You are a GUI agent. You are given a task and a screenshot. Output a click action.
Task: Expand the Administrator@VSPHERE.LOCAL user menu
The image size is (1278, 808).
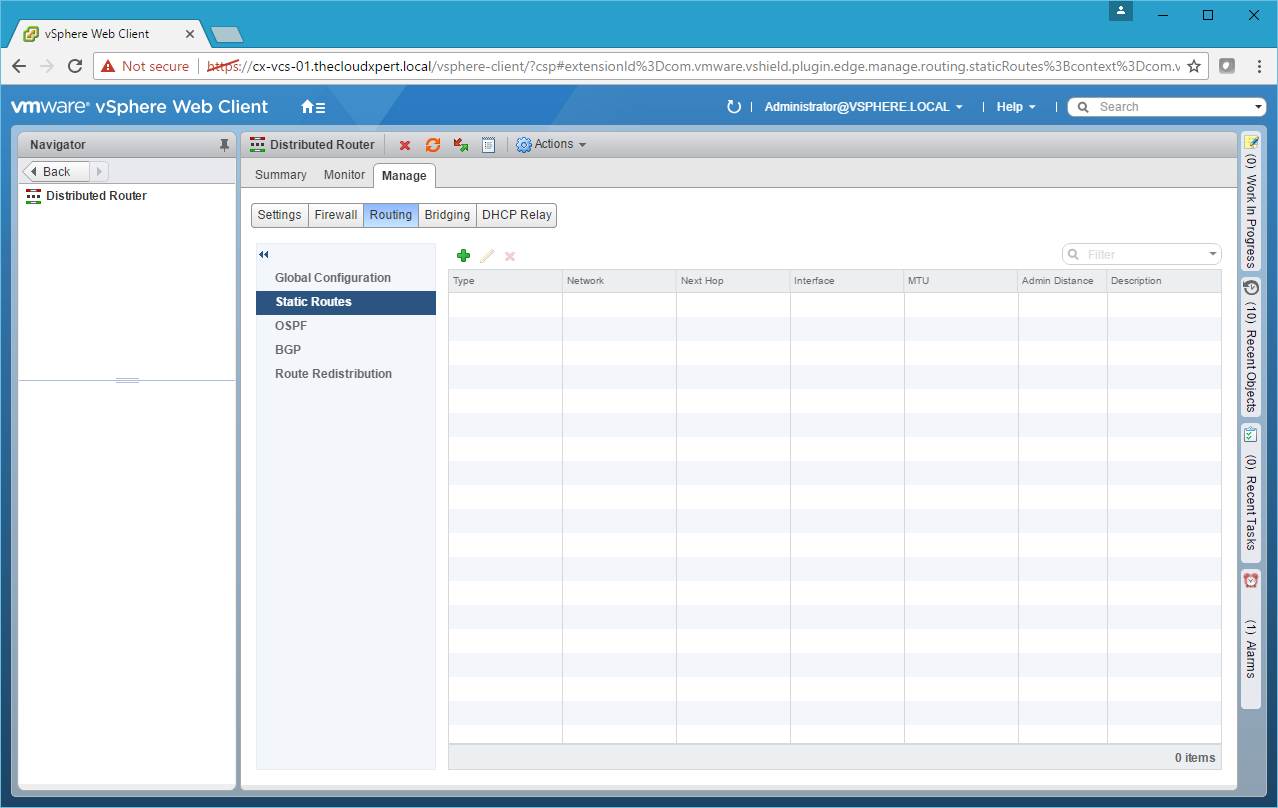tap(863, 107)
